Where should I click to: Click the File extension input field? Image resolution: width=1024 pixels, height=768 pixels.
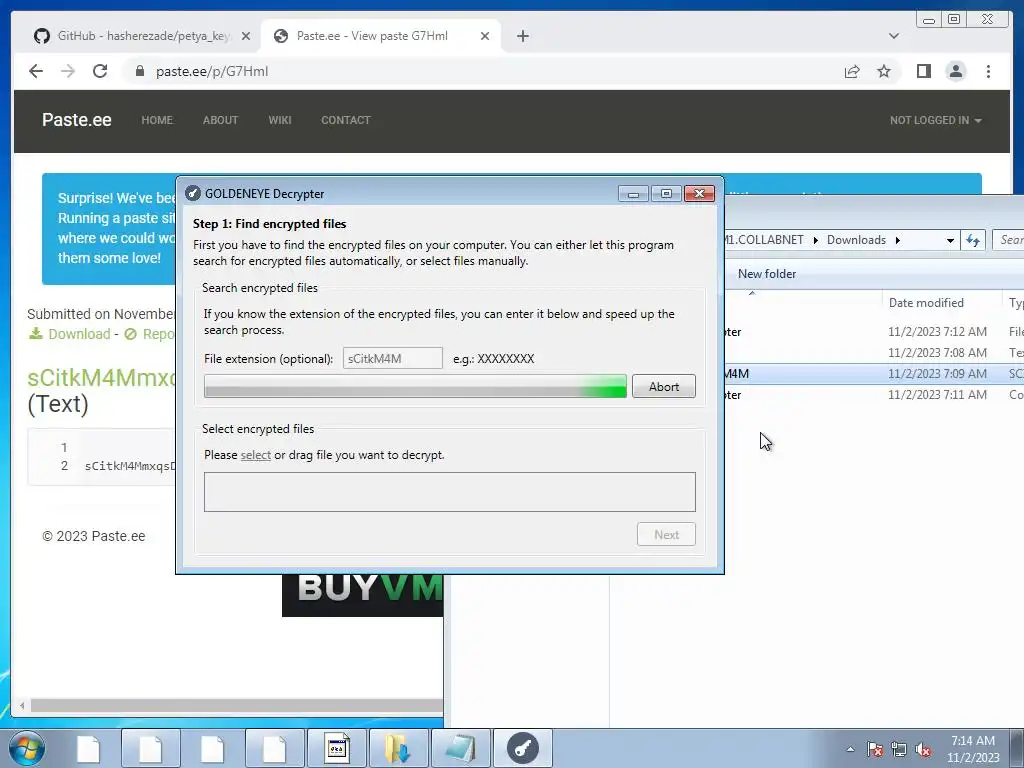click(x=392, y=359)
